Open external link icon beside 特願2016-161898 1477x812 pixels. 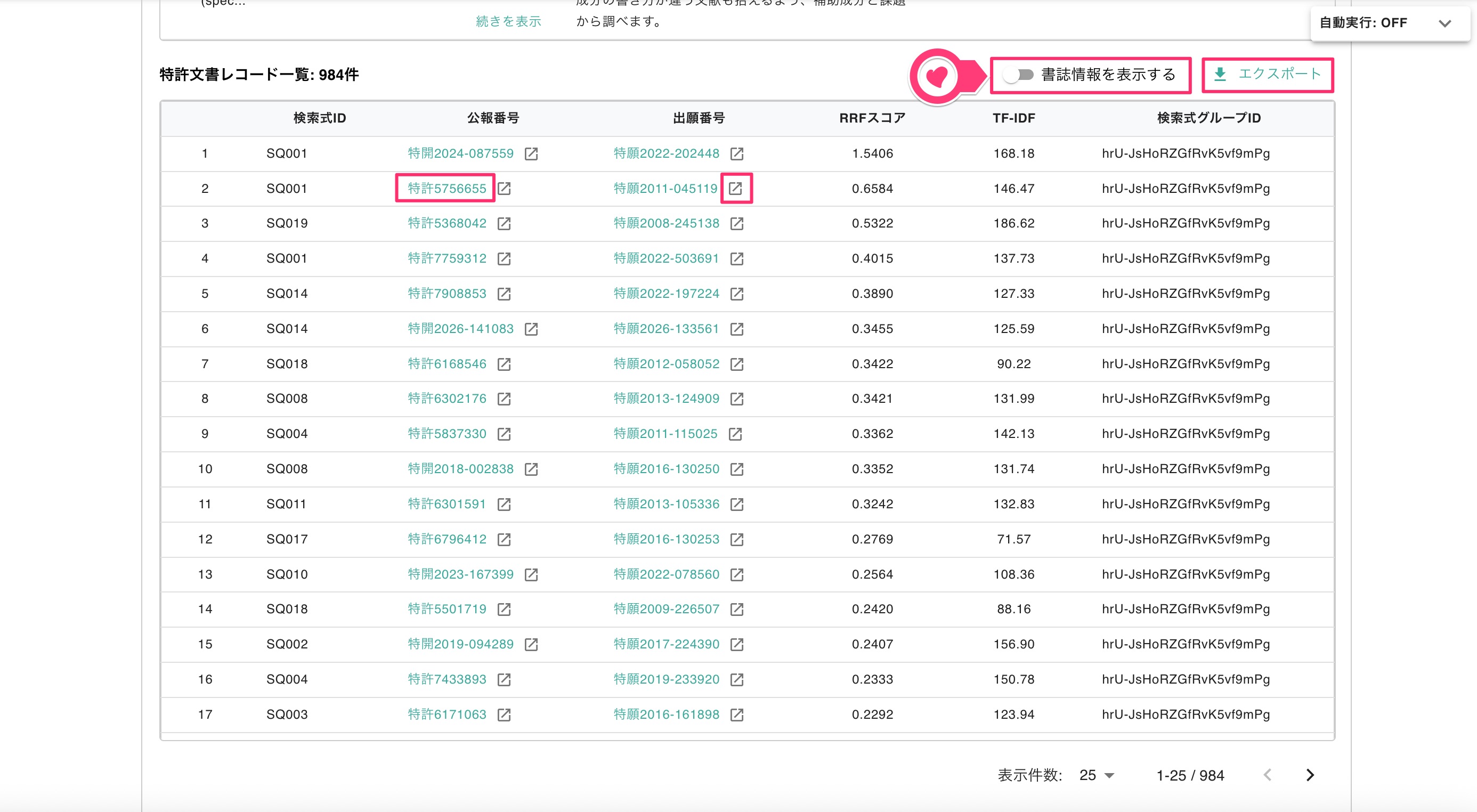[737, 714]
